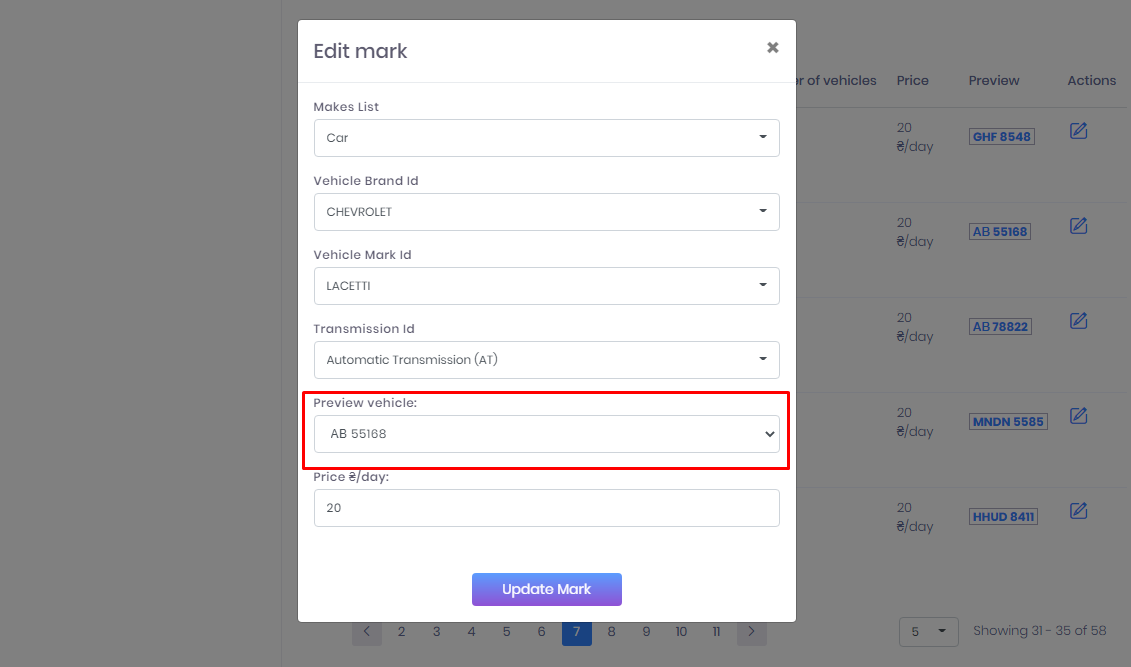The width and height of the screenshot is (1131, 667).
Task: Open GHF 8548 preview link
Action: (x=1001, y=137)
